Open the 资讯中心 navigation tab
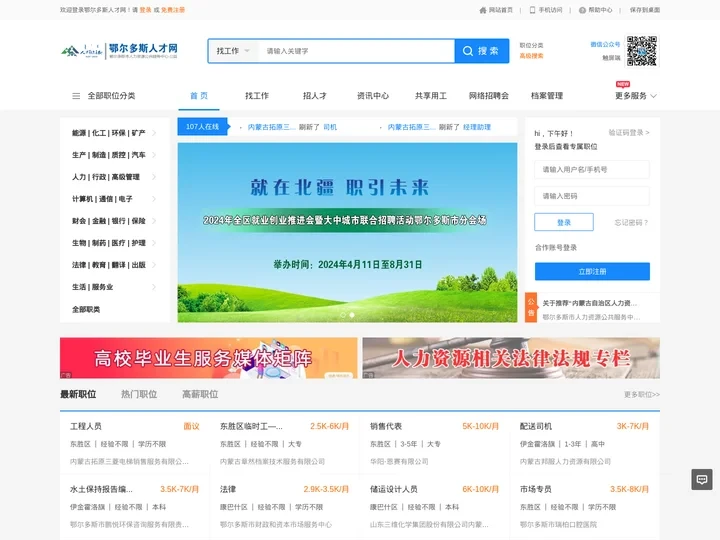The image size is (720, 540). [x=373, y=96]
